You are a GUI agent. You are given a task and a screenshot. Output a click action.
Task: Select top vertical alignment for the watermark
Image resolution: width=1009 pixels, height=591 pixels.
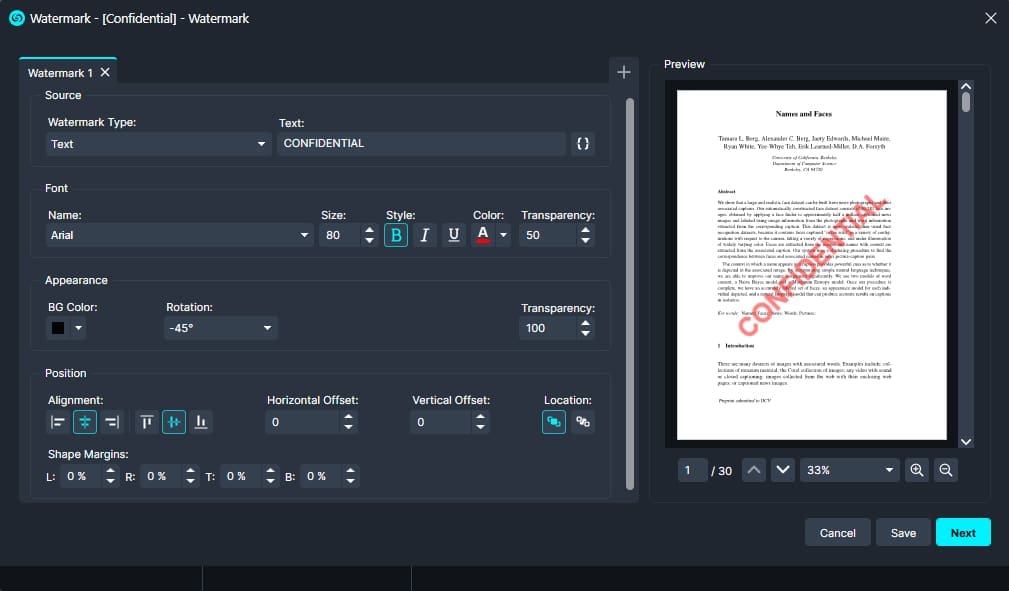click(x=146, y=421)
